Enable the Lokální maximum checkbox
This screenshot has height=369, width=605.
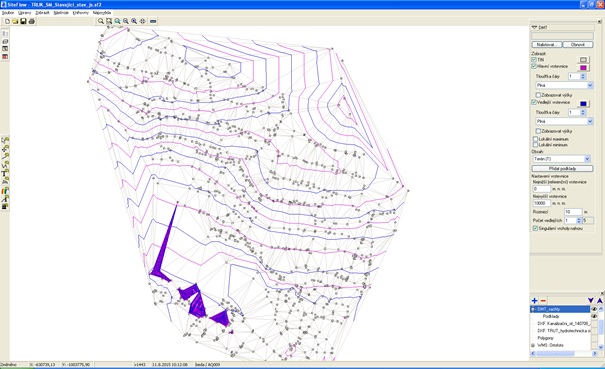click(x=536, y=139)
